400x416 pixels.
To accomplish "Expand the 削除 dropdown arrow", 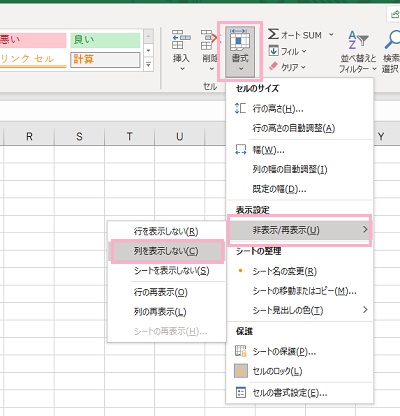I will point(211,69).
